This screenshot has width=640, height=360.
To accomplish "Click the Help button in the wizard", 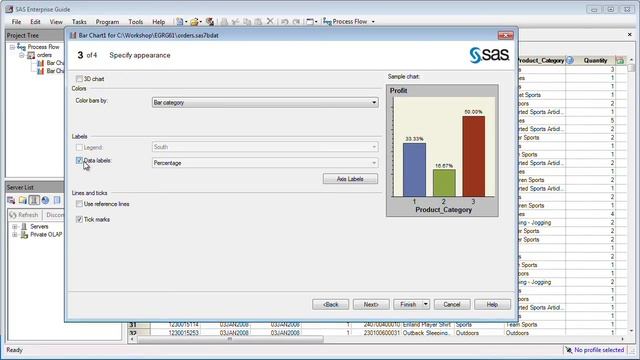I will point(492,304).
